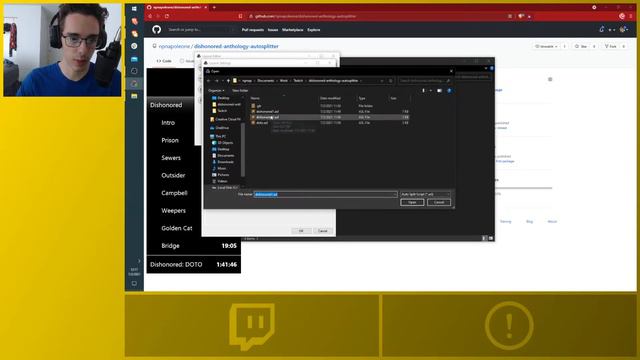Click the Bridge split row
This screenshot has width=640, height=360.
pos(193,246)
